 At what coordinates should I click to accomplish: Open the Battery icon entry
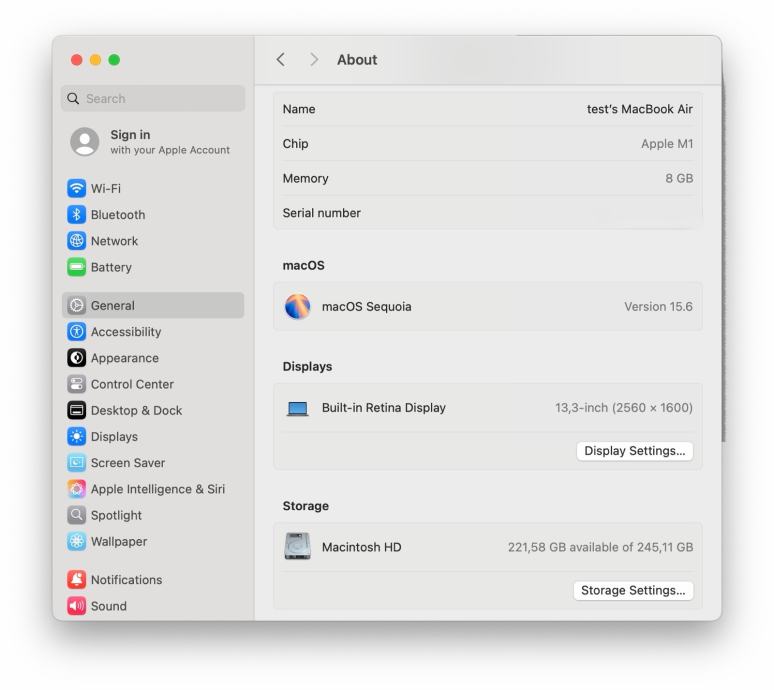coord(77,267)
